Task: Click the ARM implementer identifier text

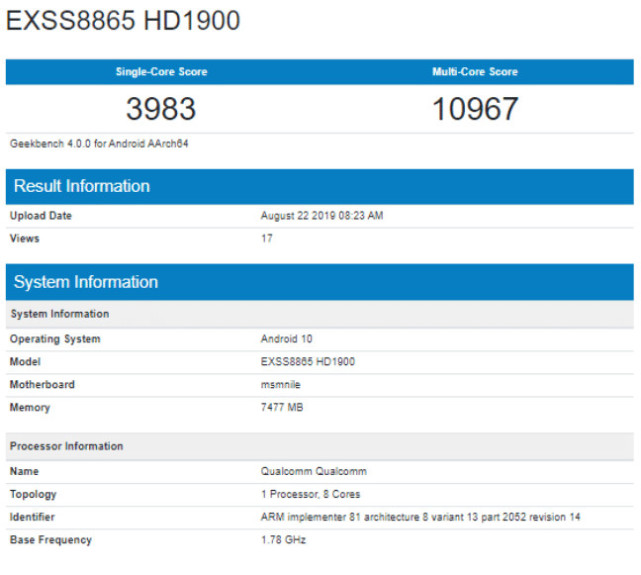Action: point(421,517)
